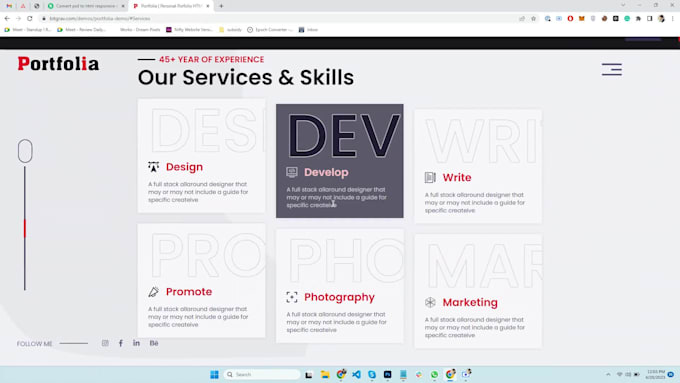Image resolution: width=680 pixels, height=383 pixels.
Task: Select the Design card title
Action: (184, 167)
